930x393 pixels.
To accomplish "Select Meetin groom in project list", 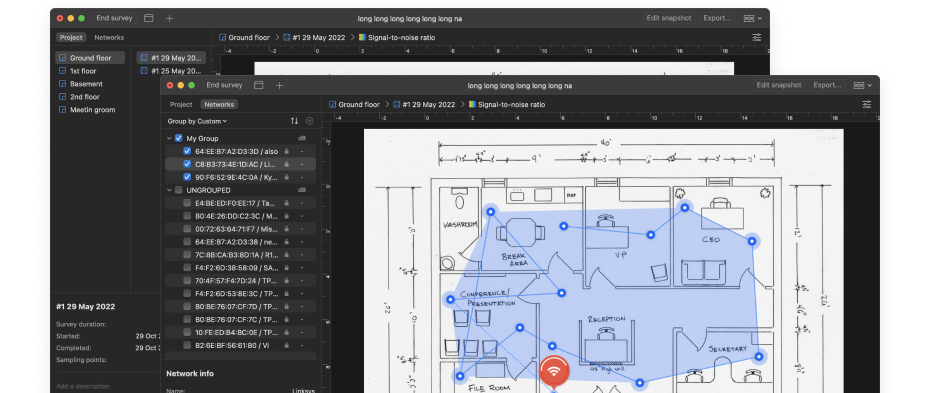I will click(90, 110).
